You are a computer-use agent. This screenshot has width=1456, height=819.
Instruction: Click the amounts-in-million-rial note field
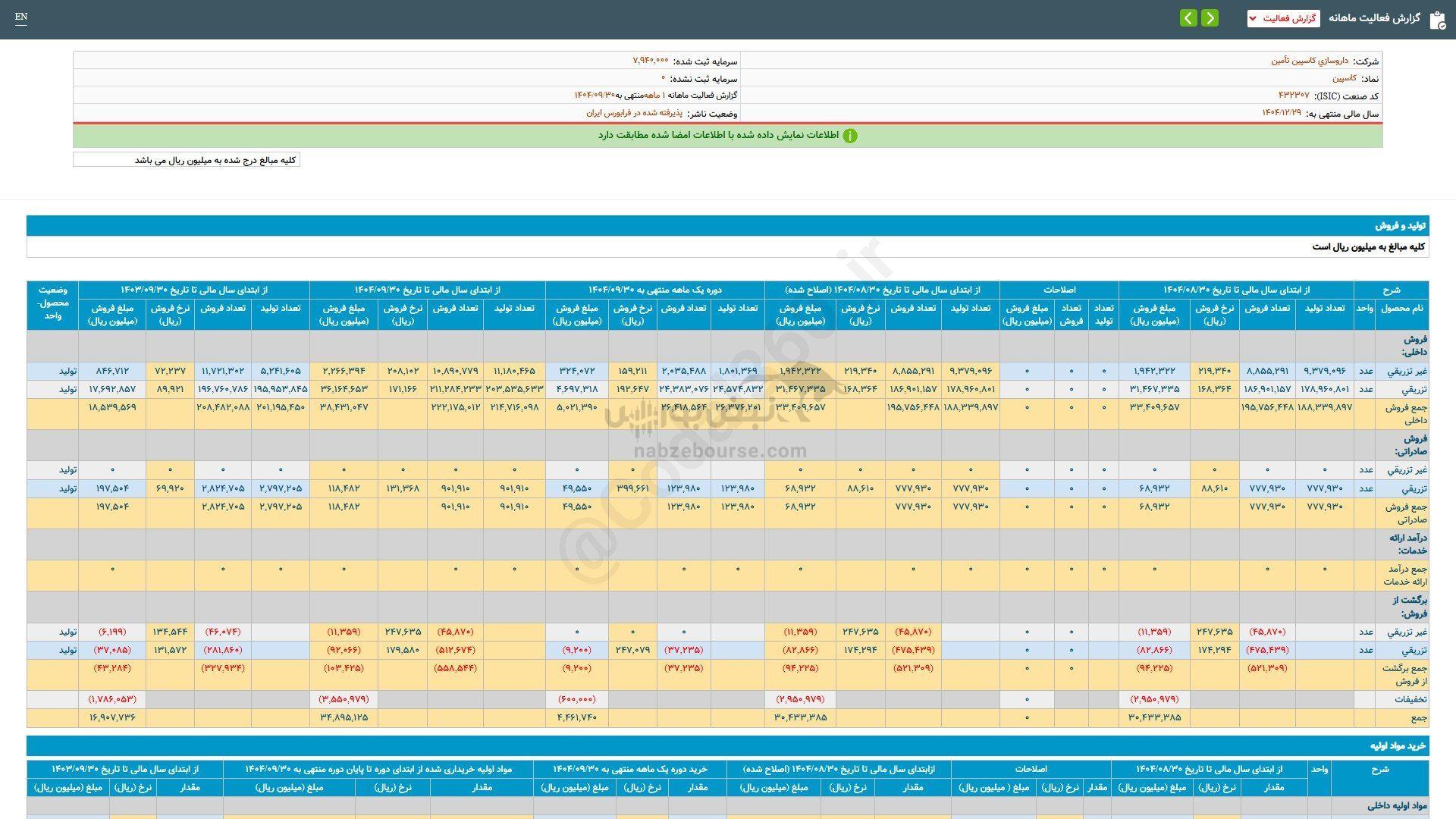coord(187,160)
